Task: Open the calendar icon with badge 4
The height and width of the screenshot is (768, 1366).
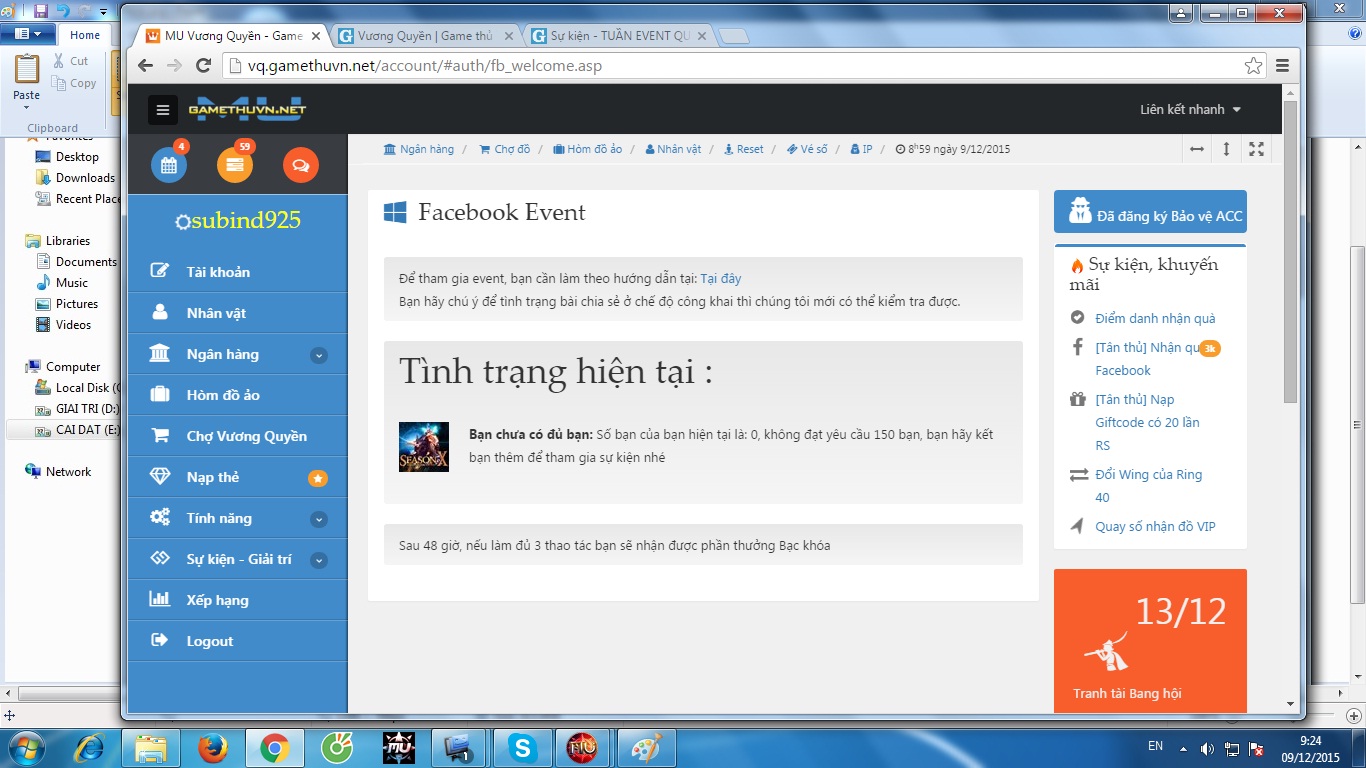Action: tap(169, 165)
